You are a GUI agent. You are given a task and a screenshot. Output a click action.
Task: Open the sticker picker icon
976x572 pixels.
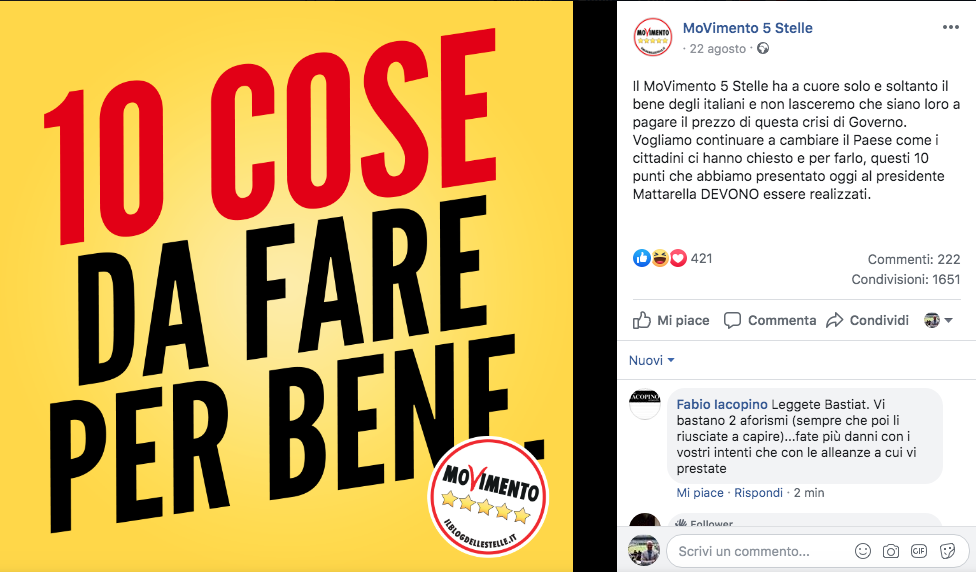point(947,551)
